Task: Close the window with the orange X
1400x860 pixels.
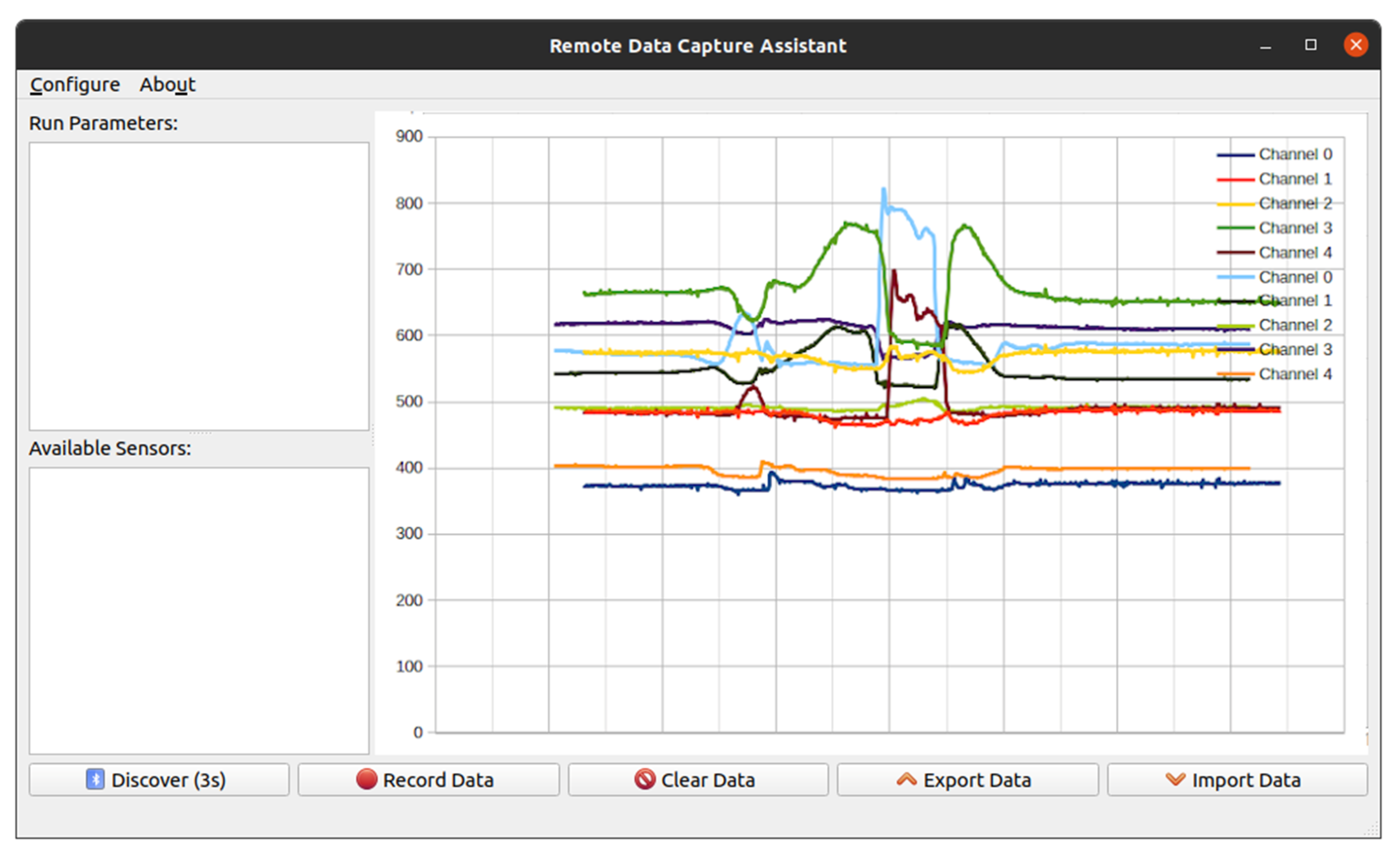Action: click(x=1356, y=44)
